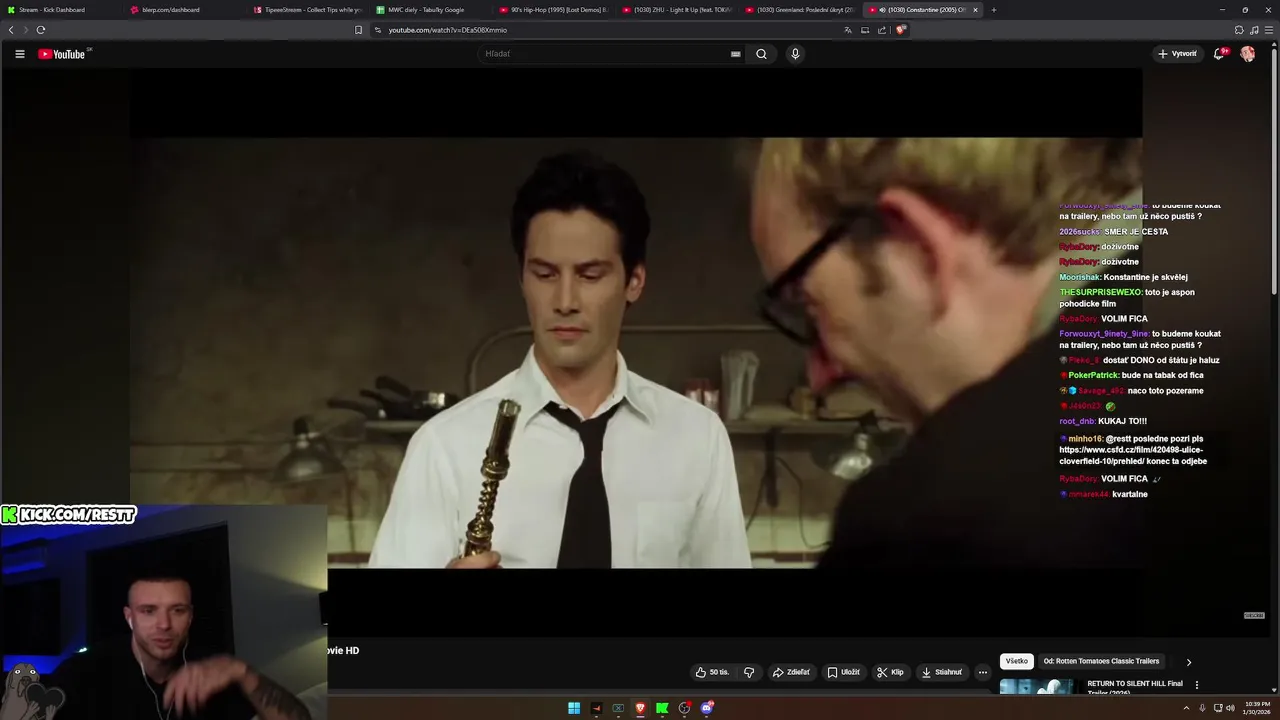Click the Vytvoriť create button
Screen dimensions: 1280x720
click(x=1177, y=54)
